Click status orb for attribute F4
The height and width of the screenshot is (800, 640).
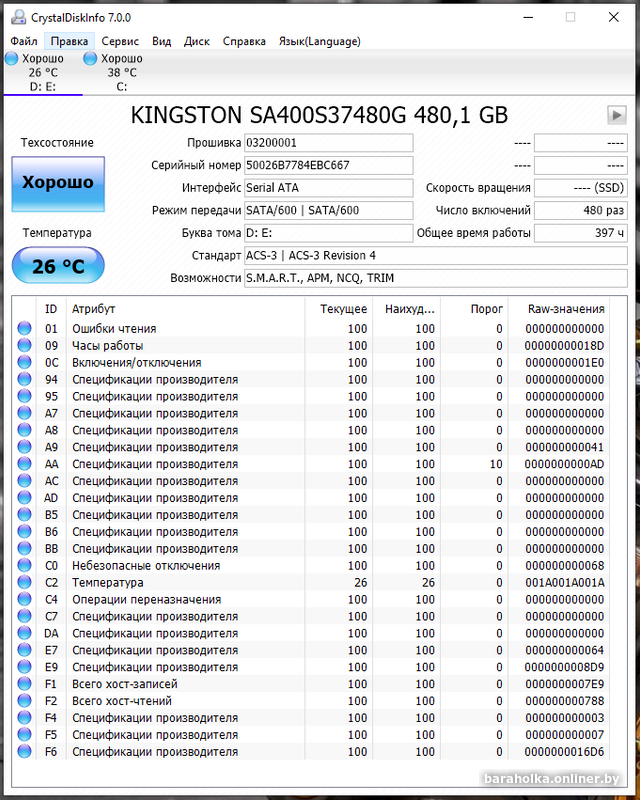click(24, 717)
